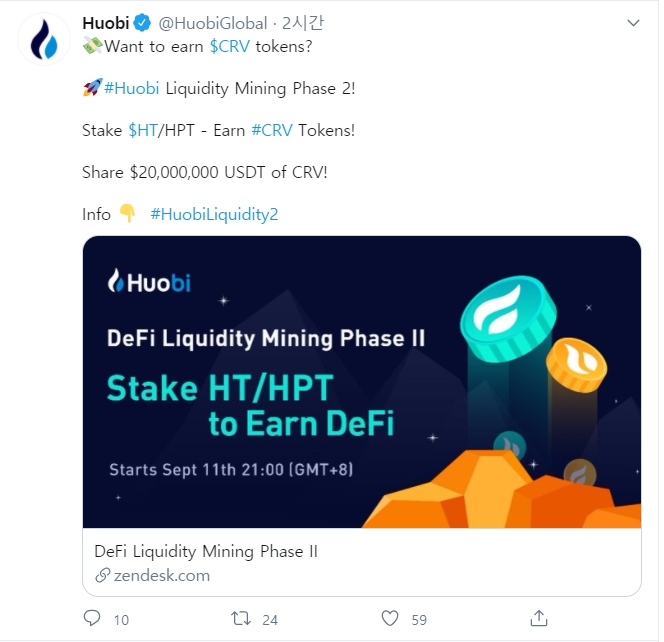Click the Huobi profile avatar

pyautogui.click(x=43, y=43)
